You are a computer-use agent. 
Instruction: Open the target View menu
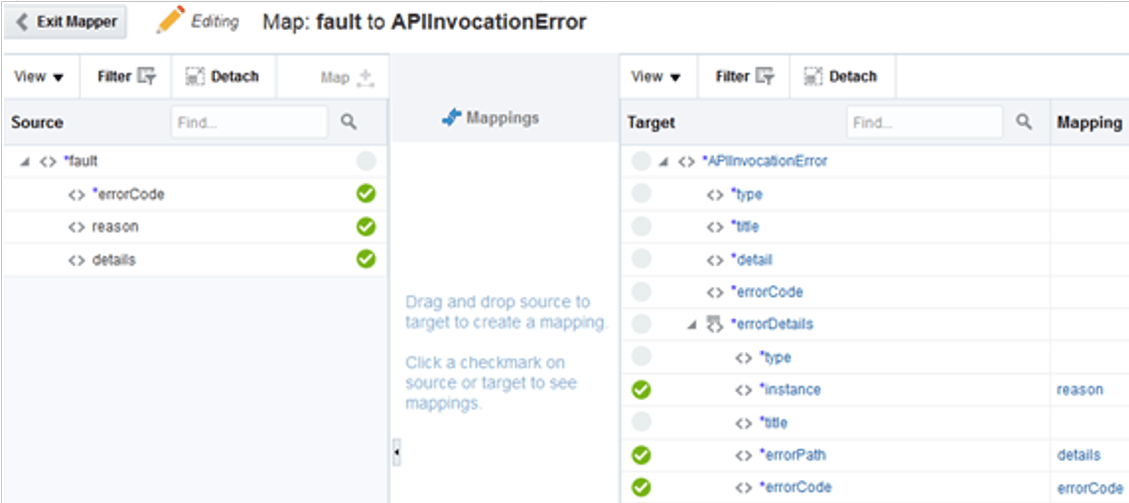(657, 76)
